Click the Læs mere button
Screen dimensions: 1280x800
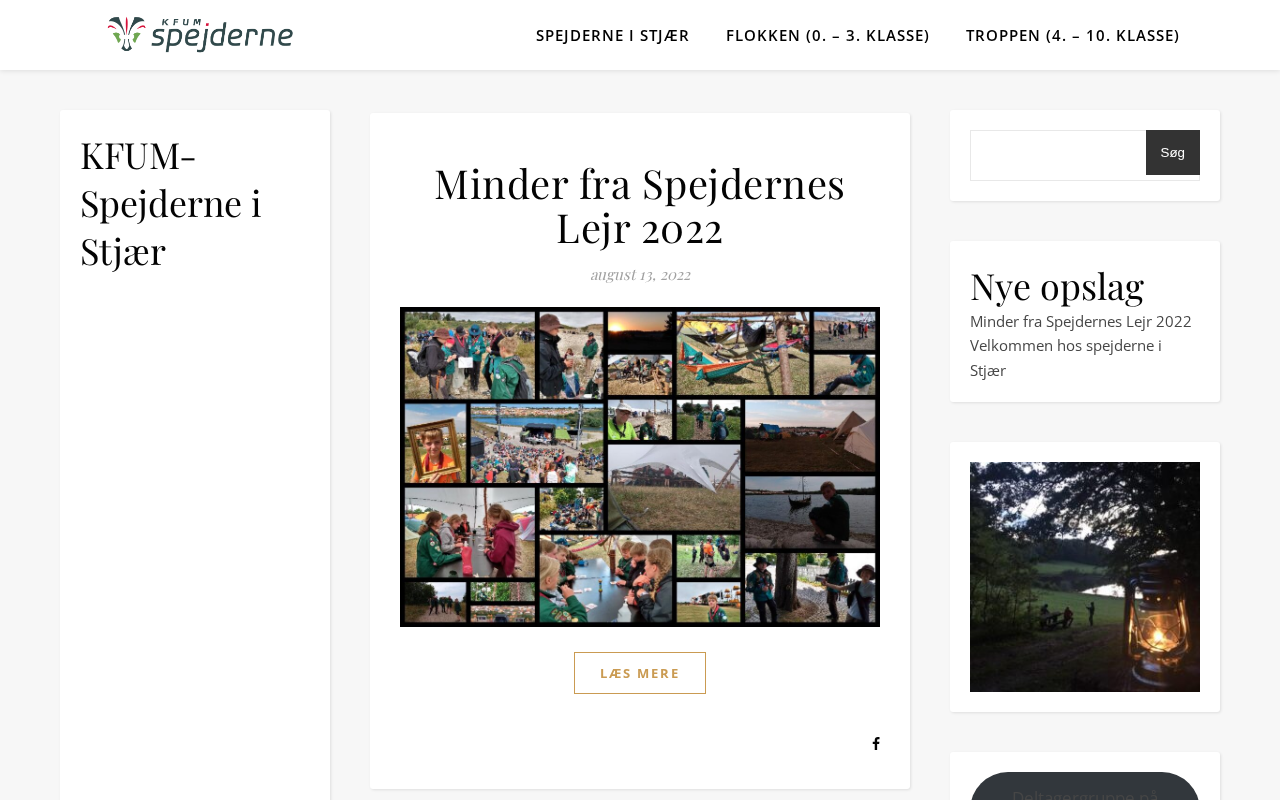click(640, 673)
